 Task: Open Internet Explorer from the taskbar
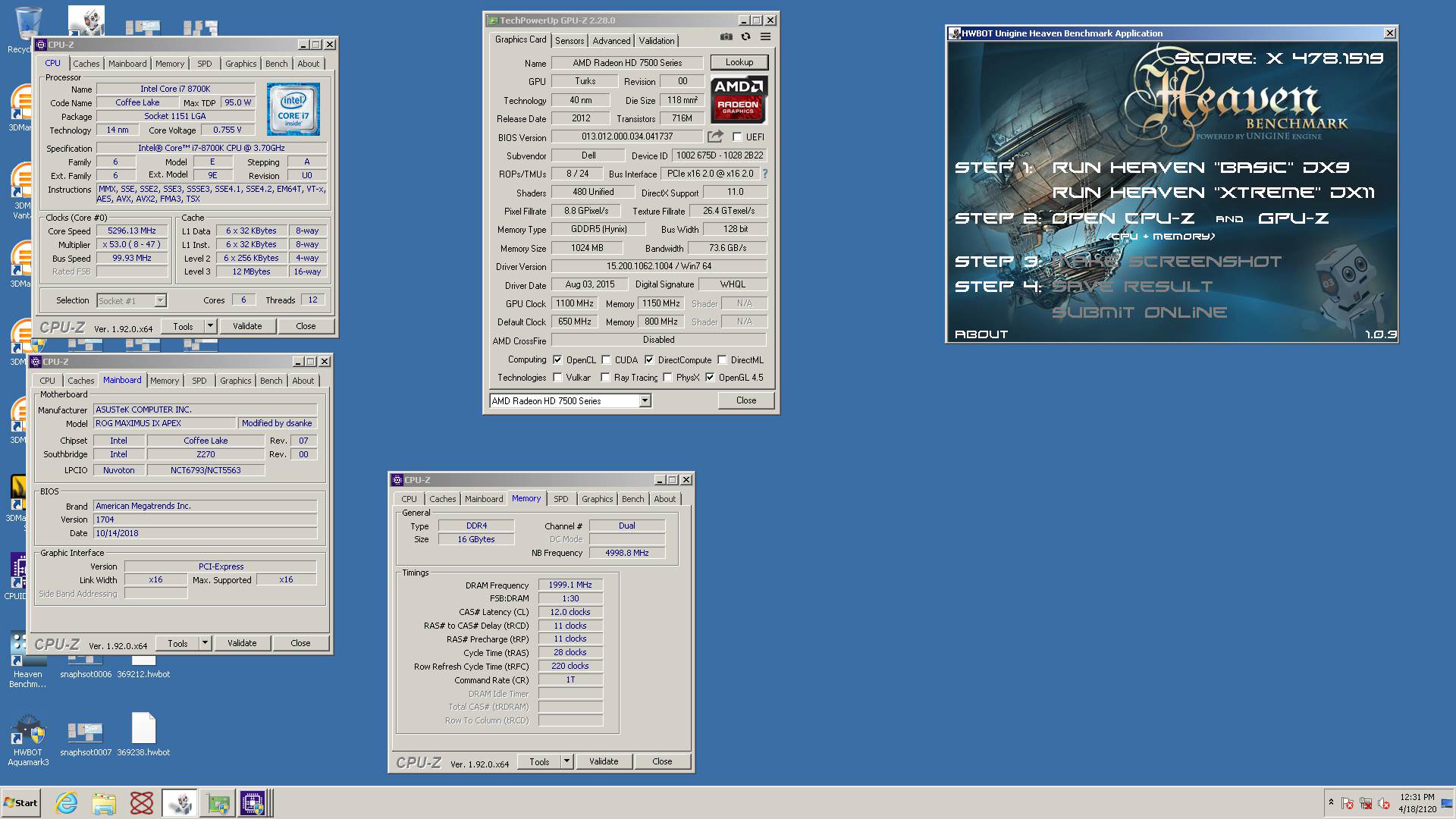67,803
